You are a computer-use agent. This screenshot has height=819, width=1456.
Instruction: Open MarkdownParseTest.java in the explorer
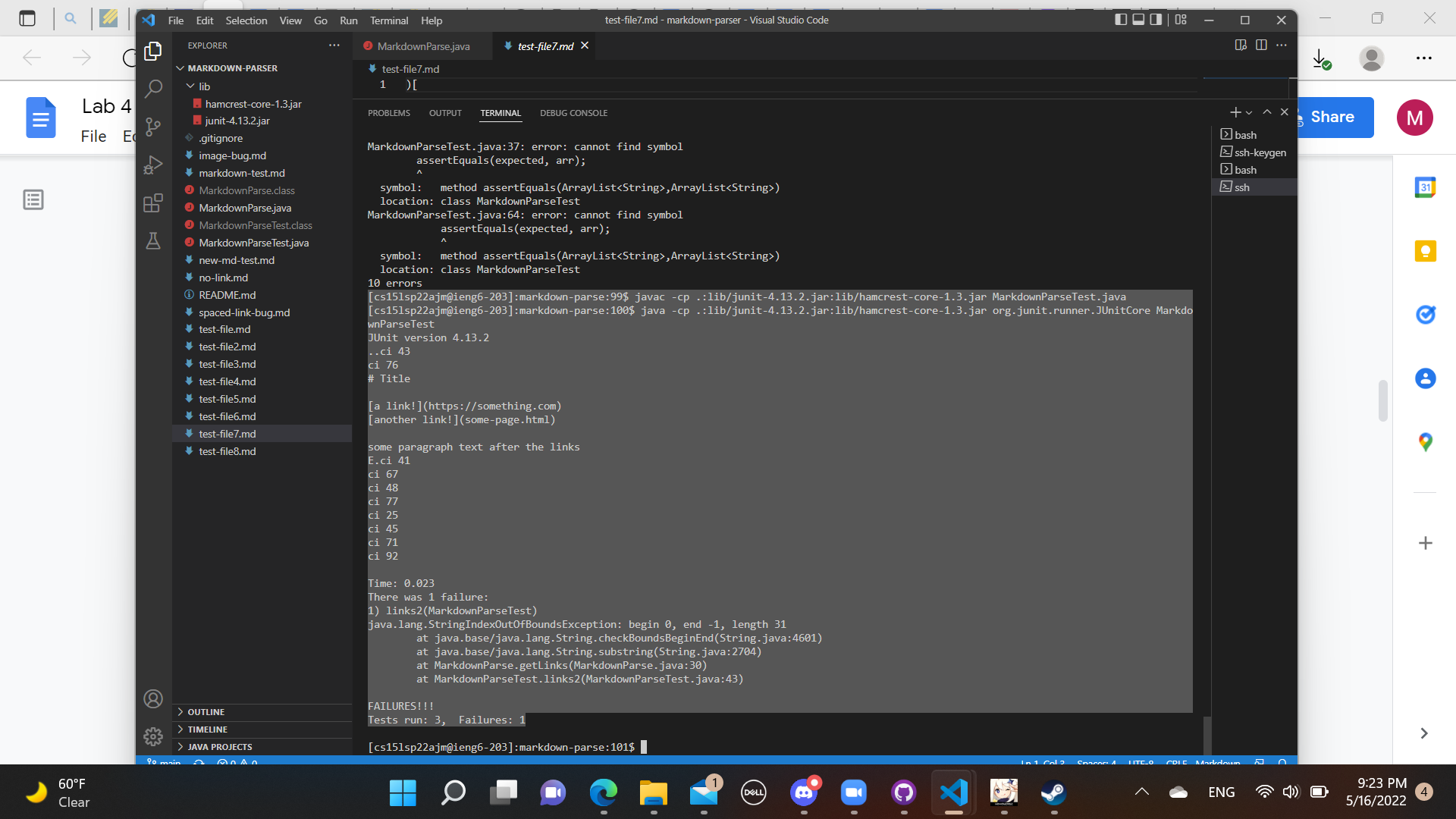253,243
